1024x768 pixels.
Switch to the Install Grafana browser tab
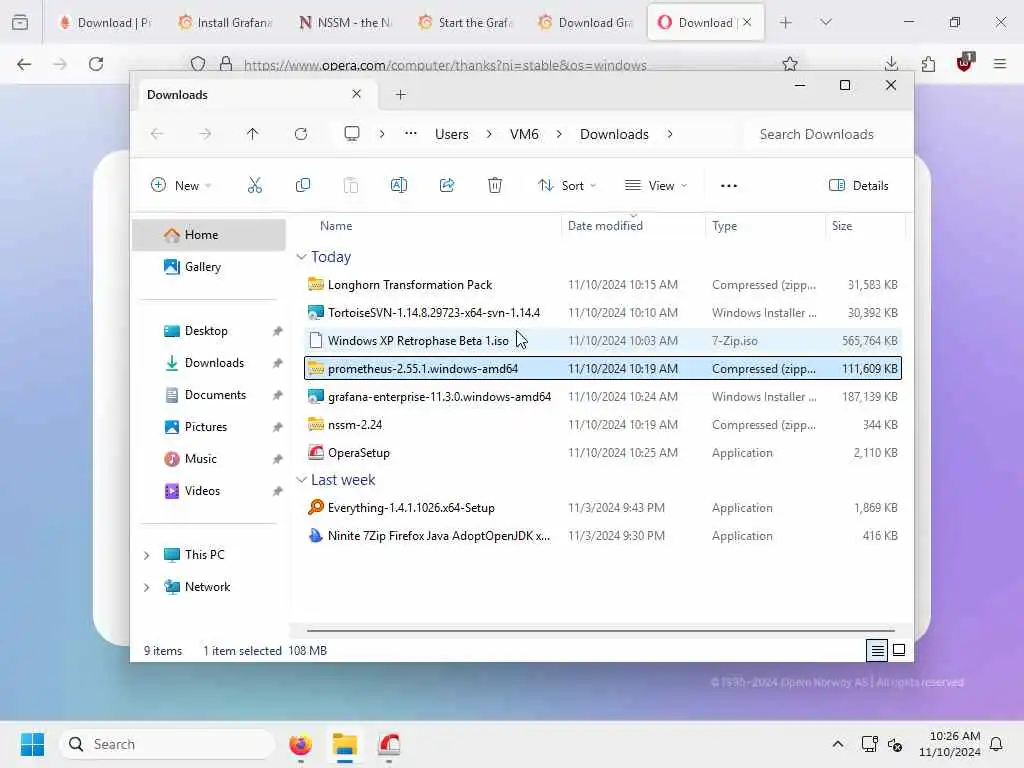coord(226,22)
